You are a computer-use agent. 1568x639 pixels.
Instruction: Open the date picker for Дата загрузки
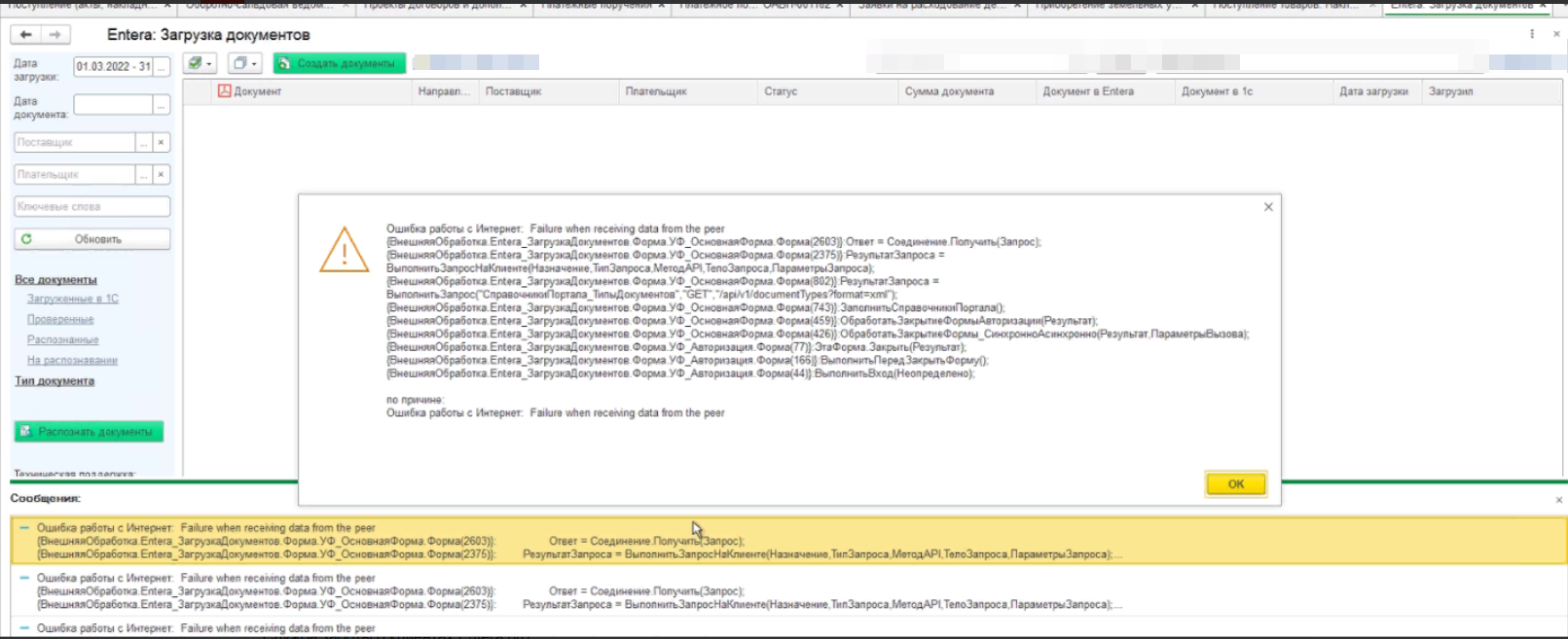[162, 66]
